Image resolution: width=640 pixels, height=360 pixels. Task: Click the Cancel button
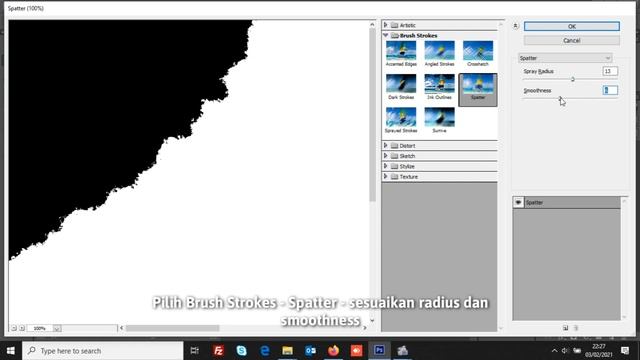(571, 40)
